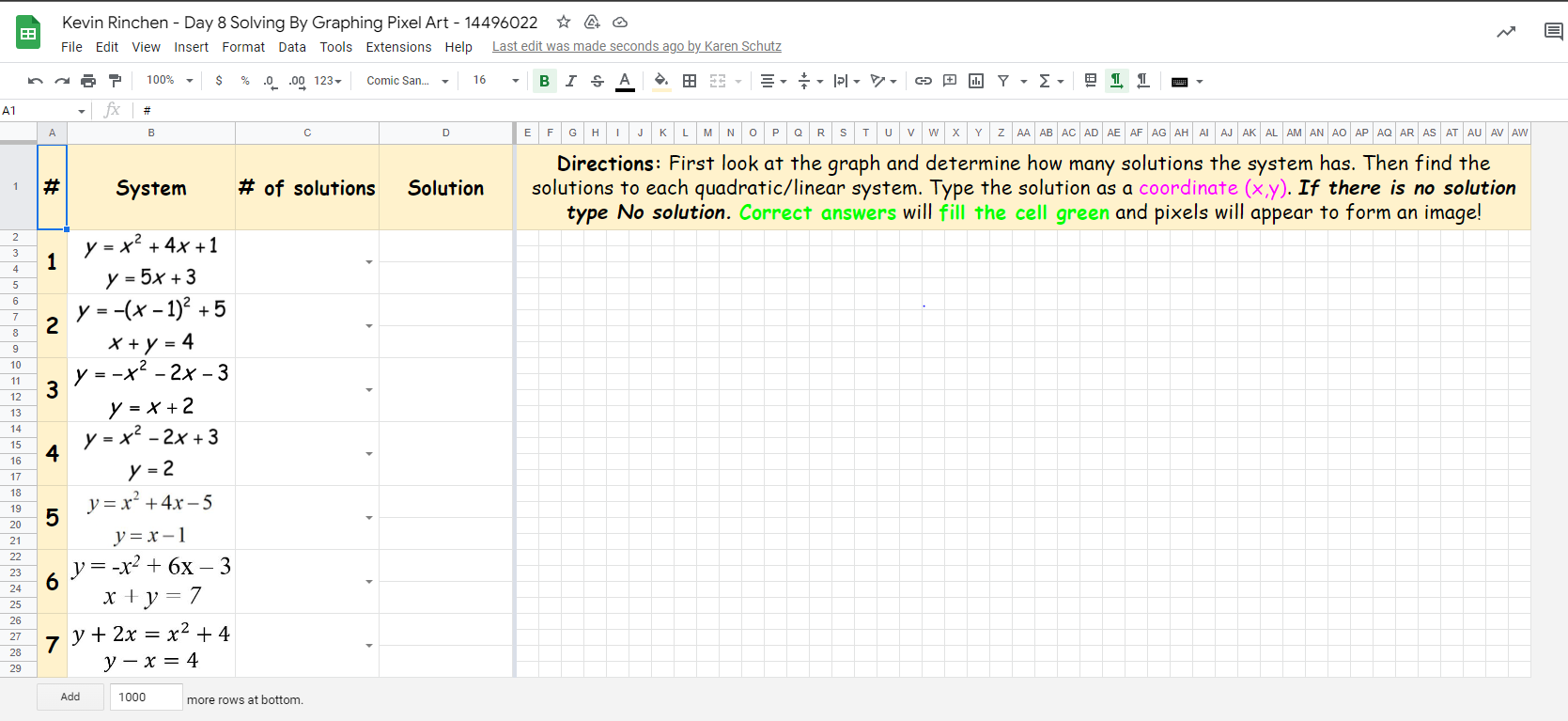Image resolution: width=1568 pixels, height=721 pixels.
Task: Open the Extensions menu
Action: [398, 47]
